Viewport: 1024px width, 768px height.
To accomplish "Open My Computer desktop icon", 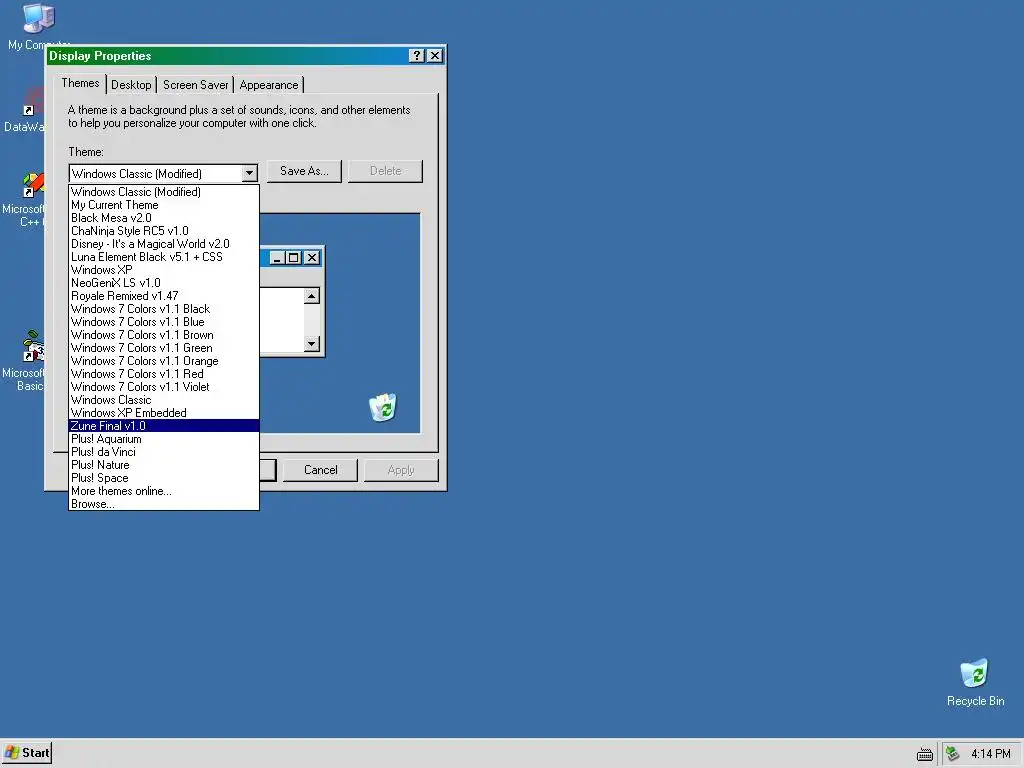I will click(37, 18).
